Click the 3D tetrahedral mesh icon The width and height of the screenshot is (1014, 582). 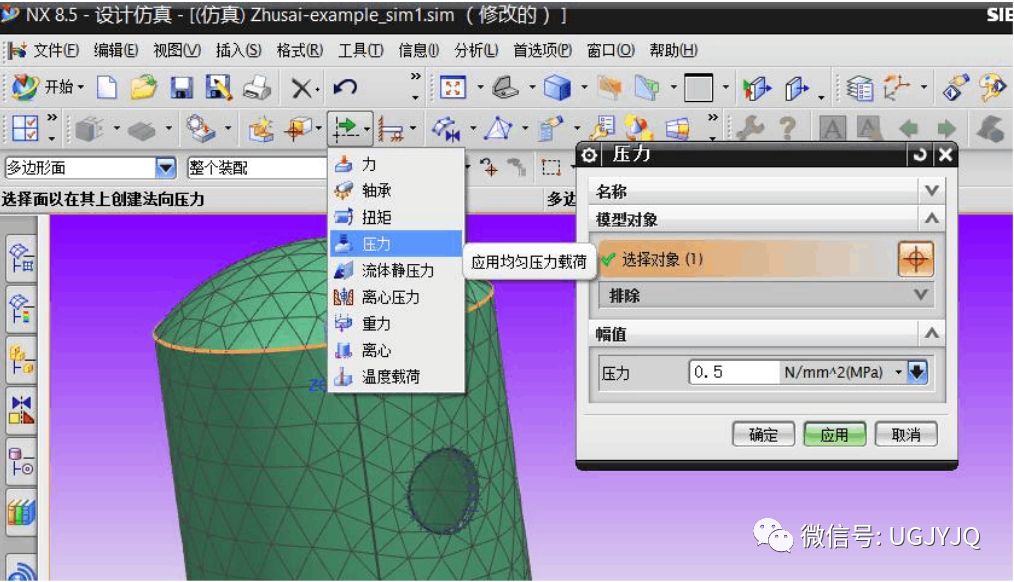click(498, 128)
